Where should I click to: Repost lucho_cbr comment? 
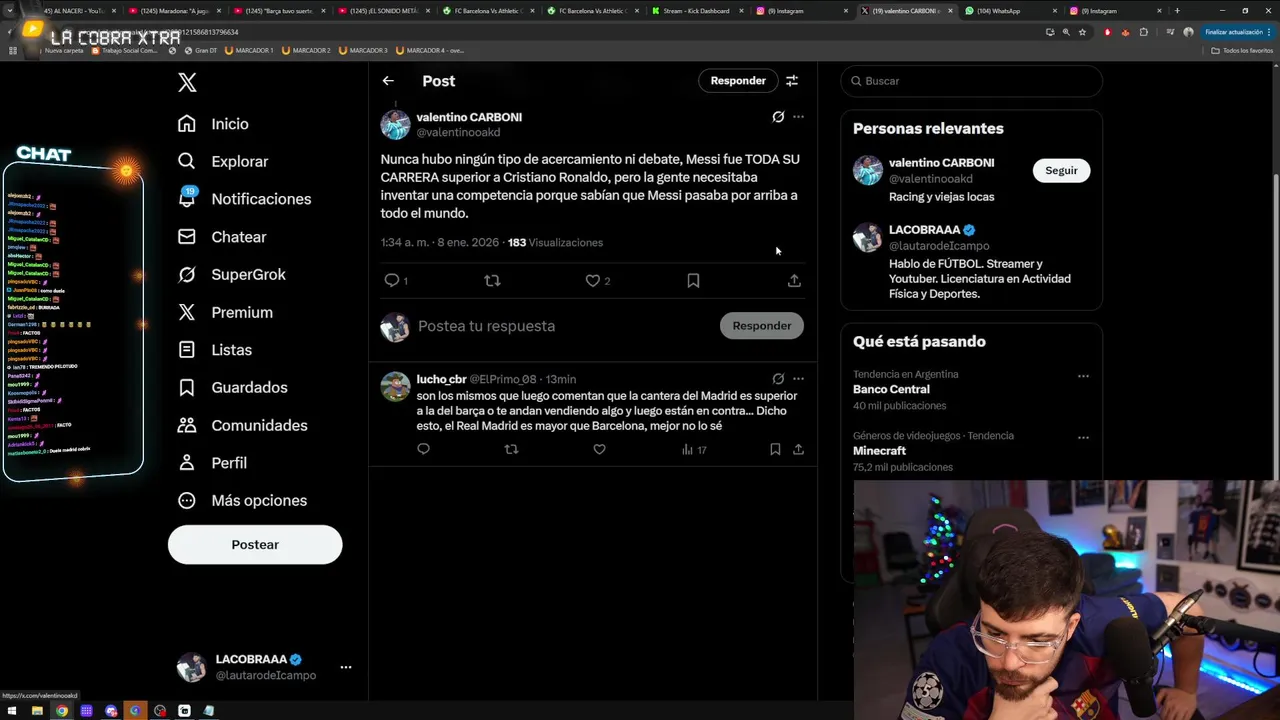pyautogui.click(x=511, y=450)
